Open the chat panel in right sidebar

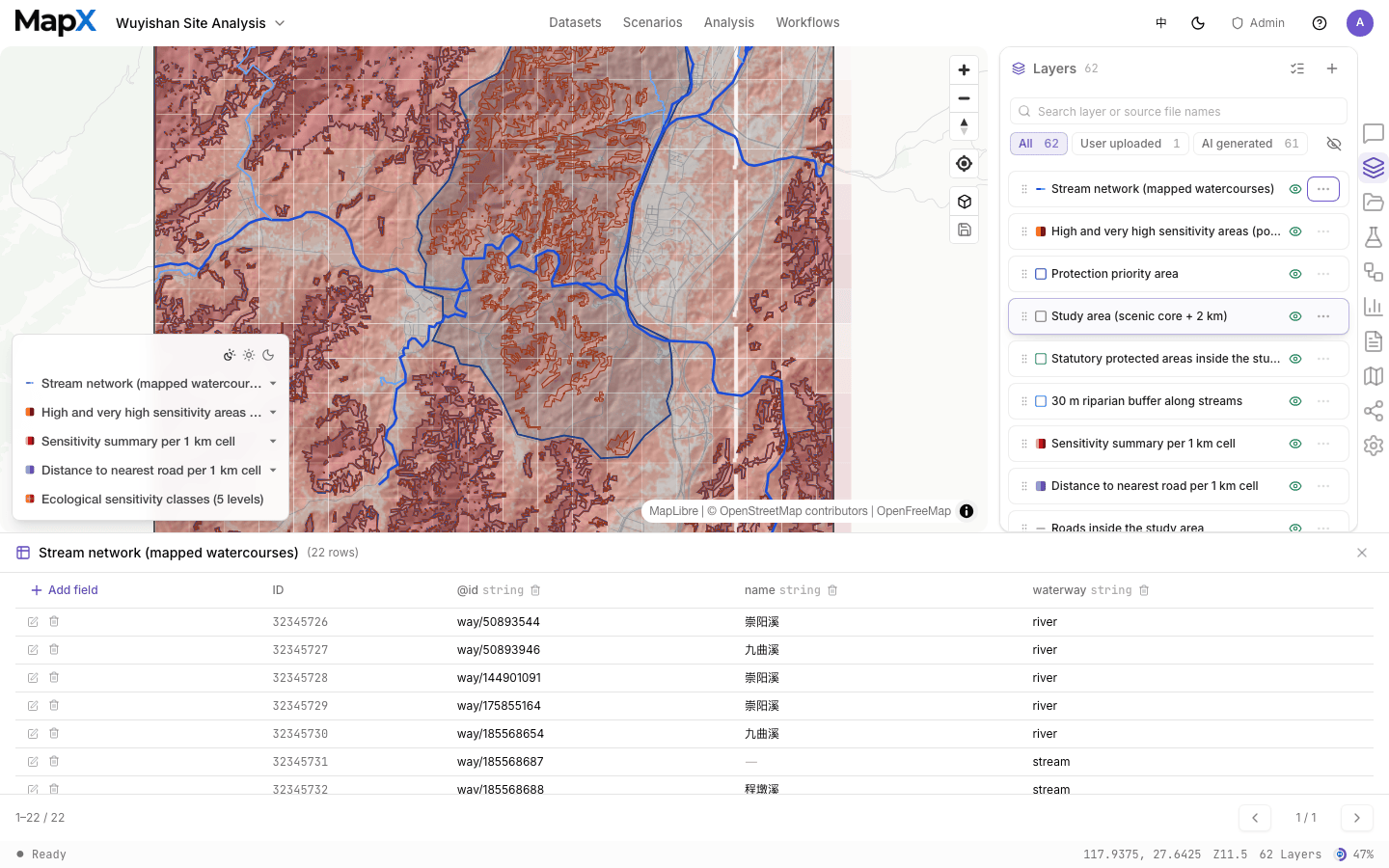tap(1374, 133)
